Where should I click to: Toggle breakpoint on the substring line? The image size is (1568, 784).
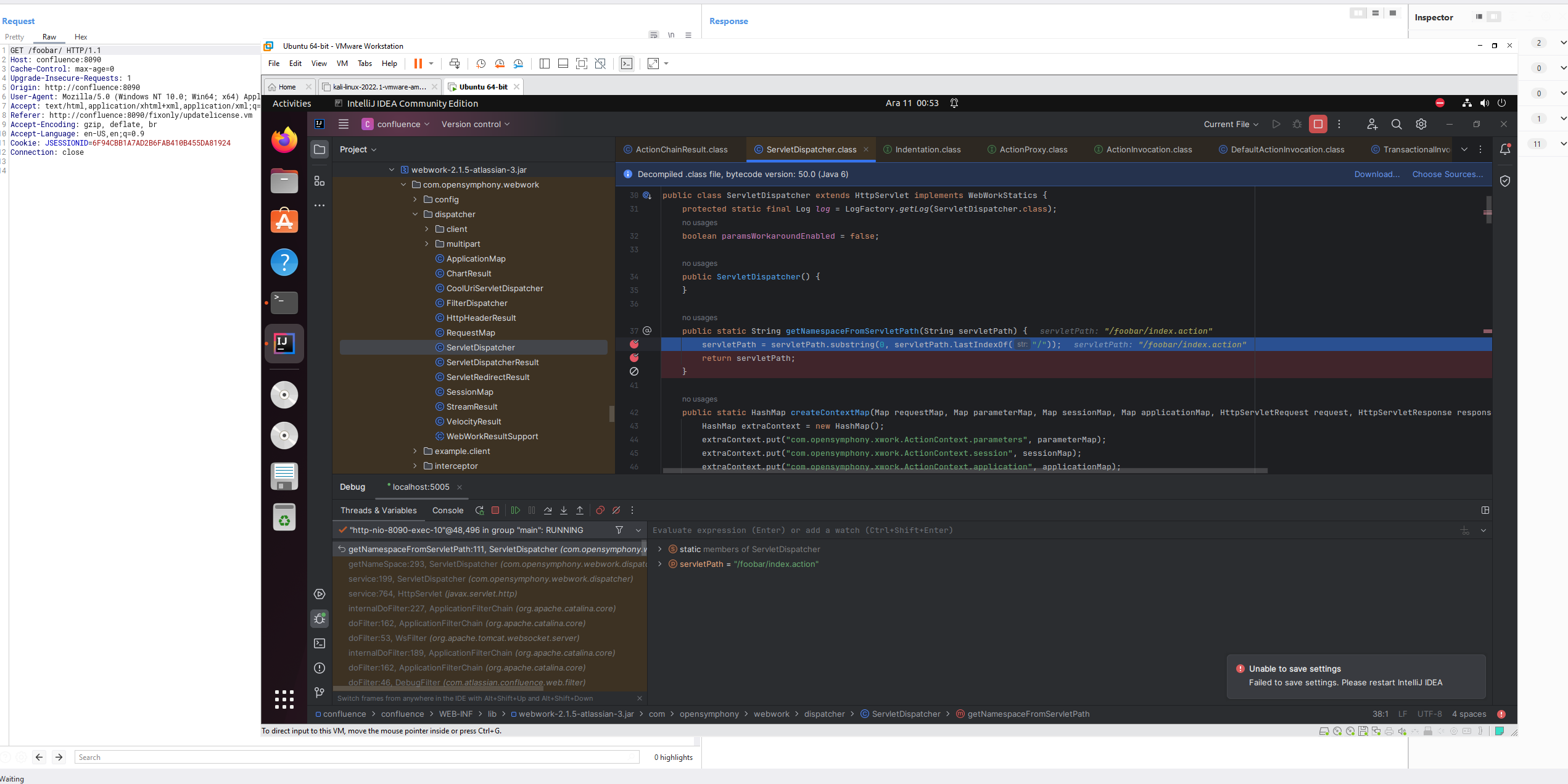(x=634, y=344)
